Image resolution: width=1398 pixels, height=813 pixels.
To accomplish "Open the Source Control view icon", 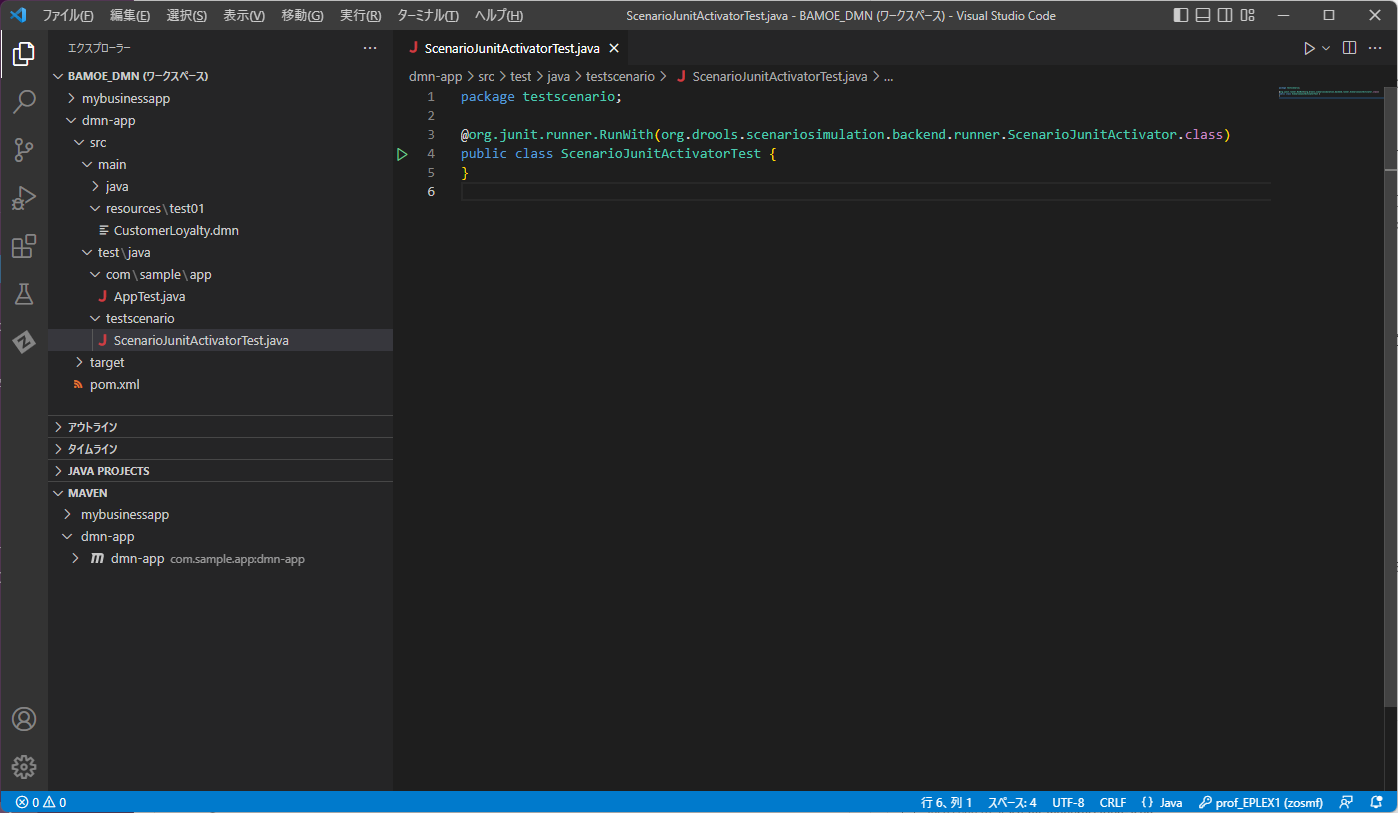I will 24,150.
